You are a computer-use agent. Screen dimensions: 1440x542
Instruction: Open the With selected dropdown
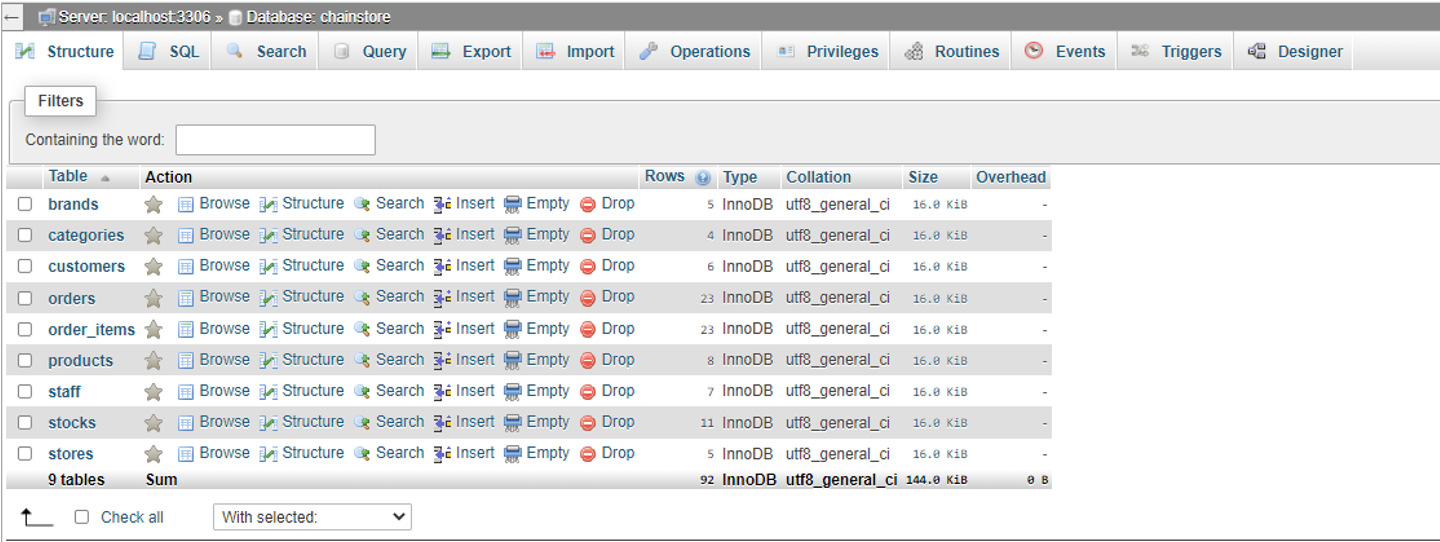(312, 517)
